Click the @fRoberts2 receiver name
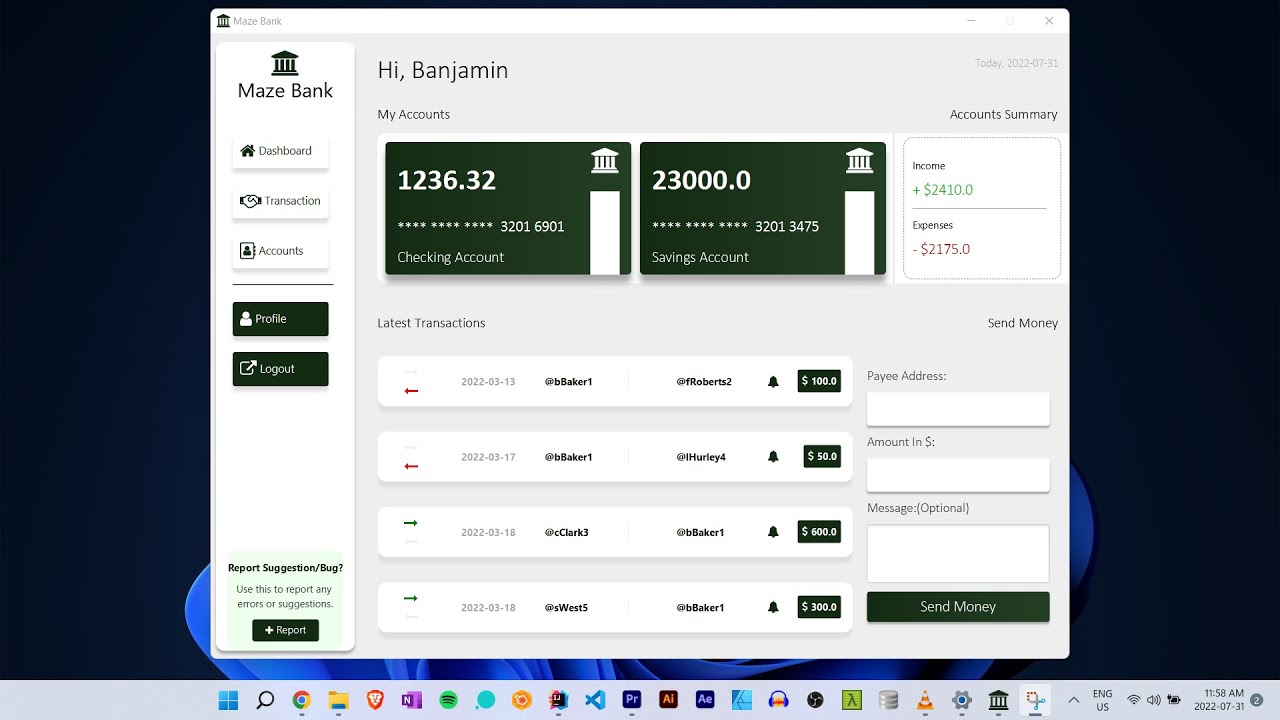 coord(704,382)
